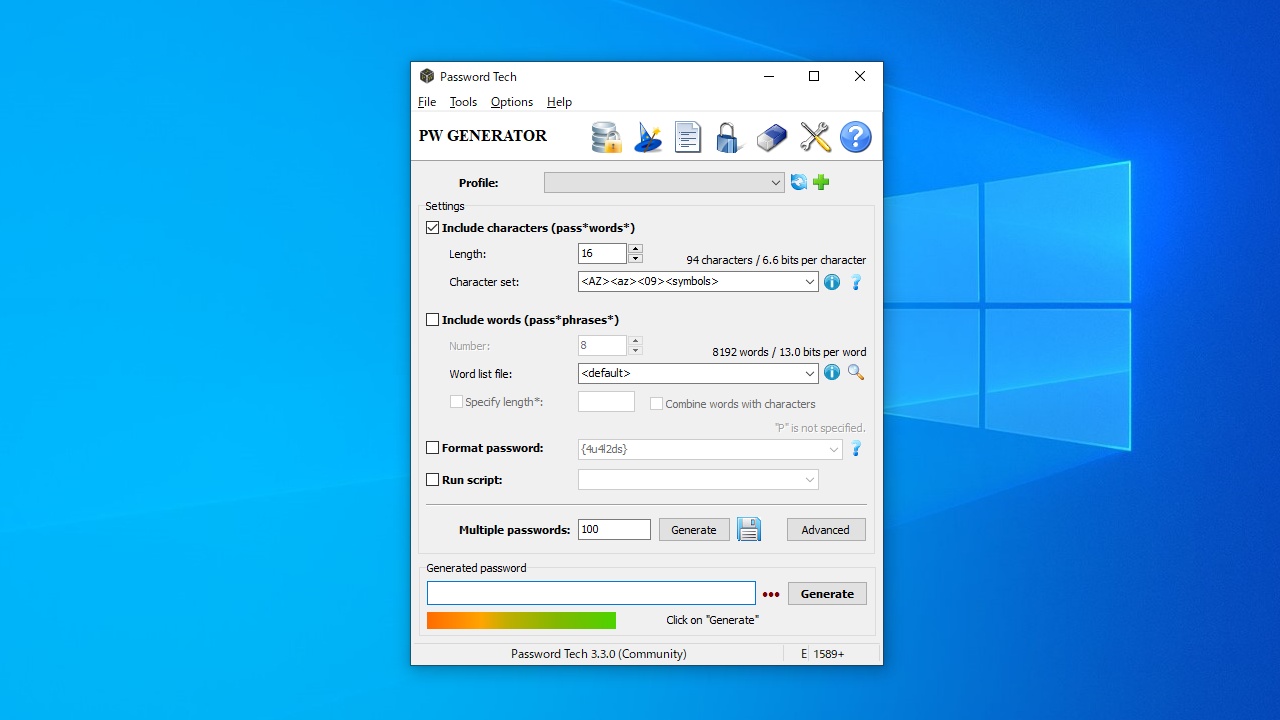Screen dimensions: 1280x720
Task: Click the question mark help icon beside Character set
Action: [x=856, y=282]
